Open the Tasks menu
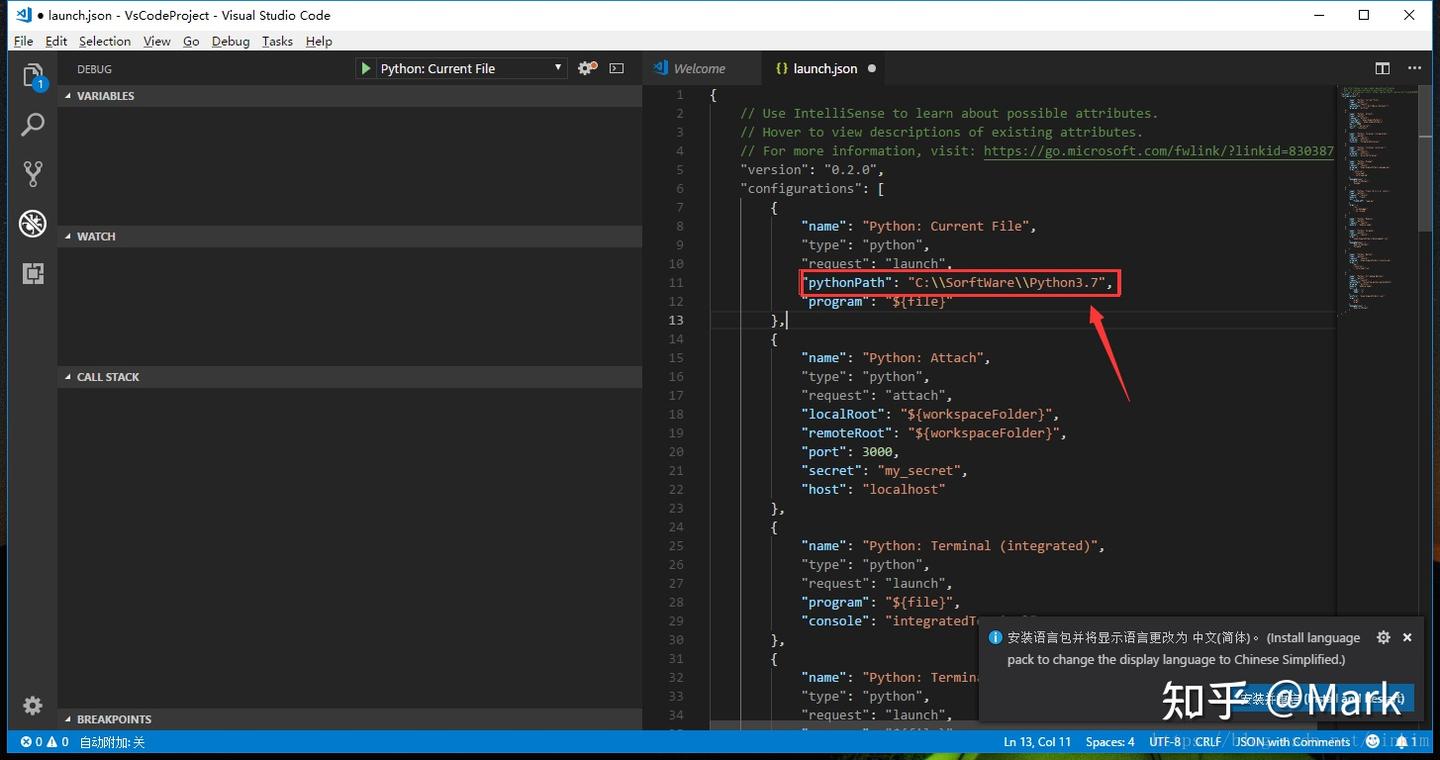 point(277,41)
